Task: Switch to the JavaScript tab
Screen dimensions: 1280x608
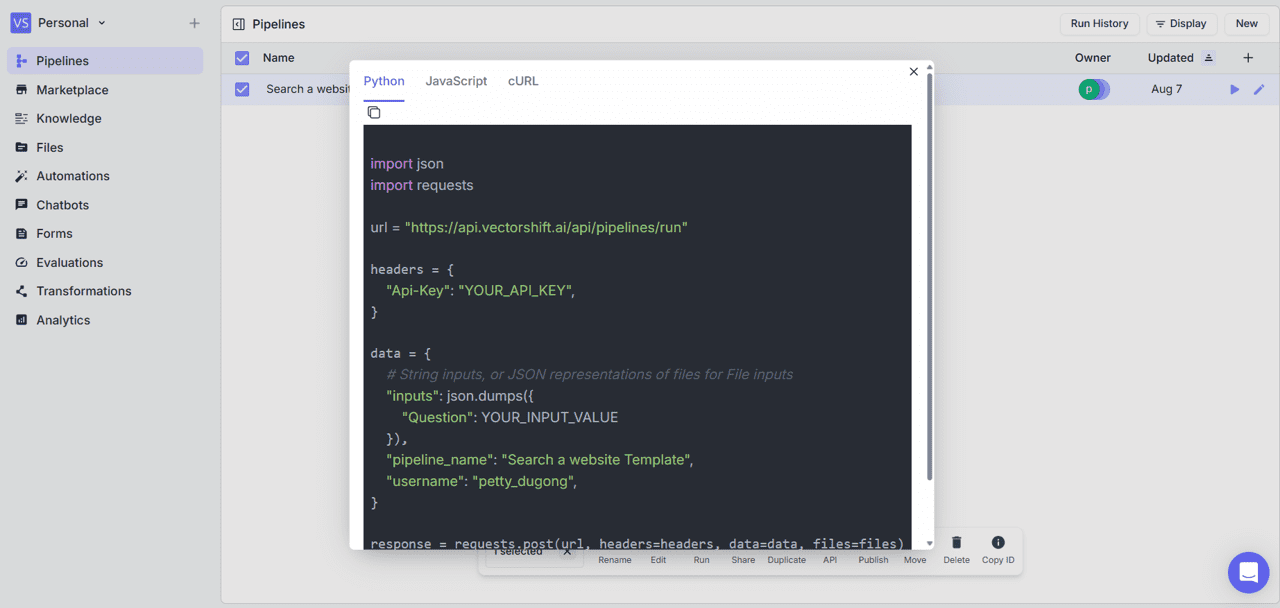Action: tap(456, 81)
